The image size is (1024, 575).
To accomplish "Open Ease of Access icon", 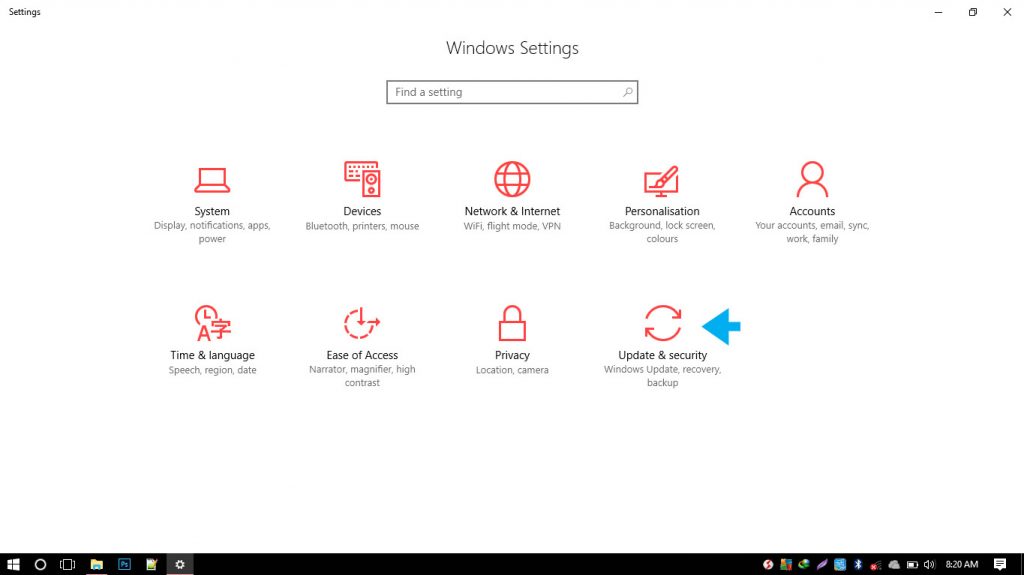I will pyautogui.click(x=362, y=323).
